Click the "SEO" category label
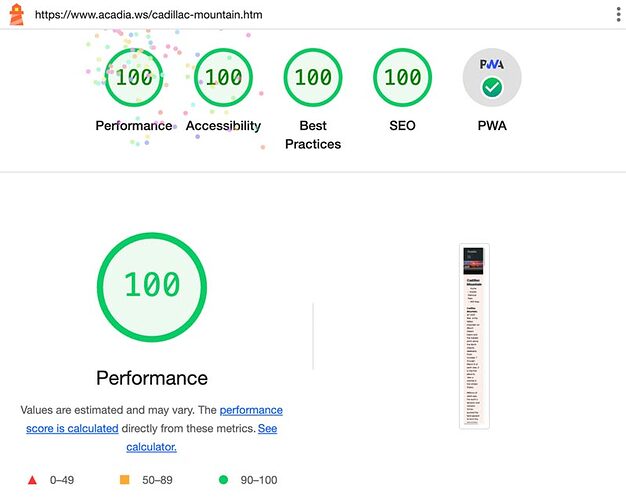Screen dimensions: 626x500 click(403, 126)
